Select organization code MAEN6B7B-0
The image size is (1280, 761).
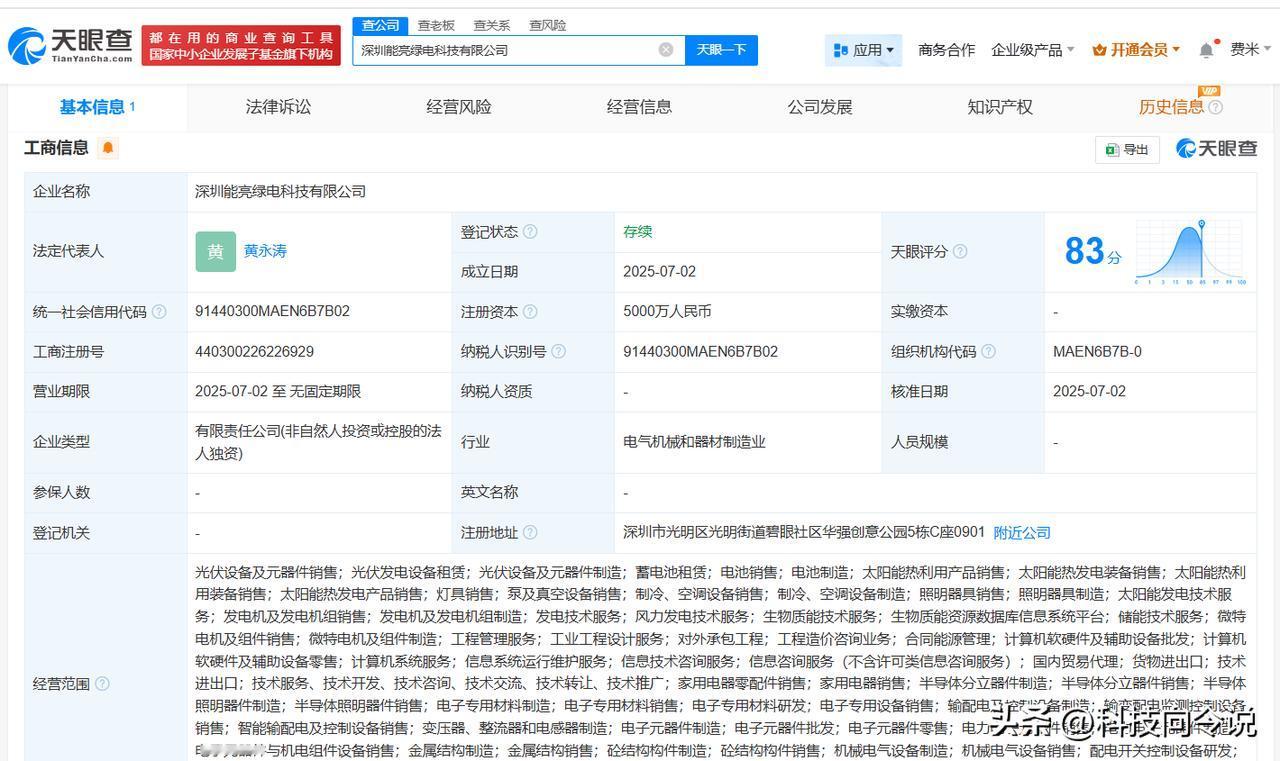[1097, 352]
